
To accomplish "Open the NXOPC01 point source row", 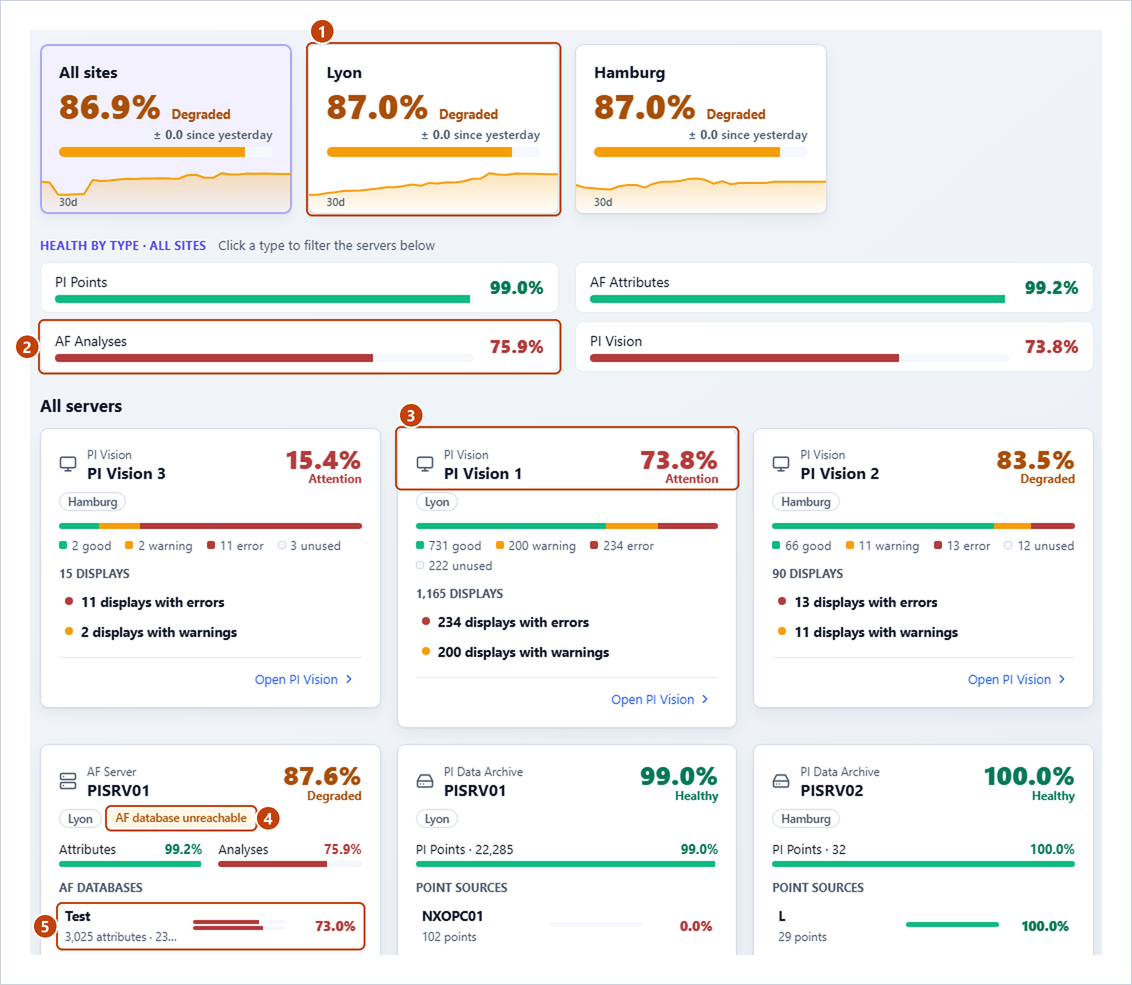I will [x=567, y=926].
